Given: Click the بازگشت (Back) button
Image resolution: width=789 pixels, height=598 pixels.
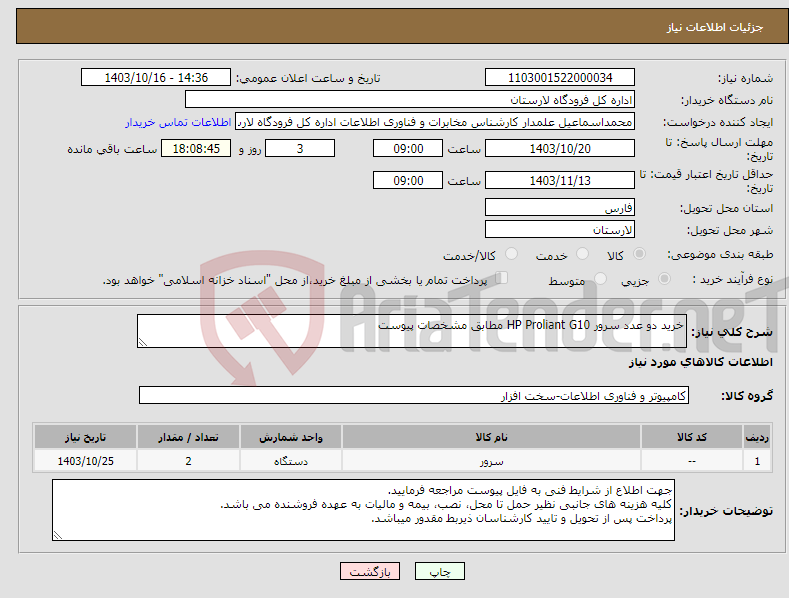Looking at the screenshot, I should [x=370, y=571].
